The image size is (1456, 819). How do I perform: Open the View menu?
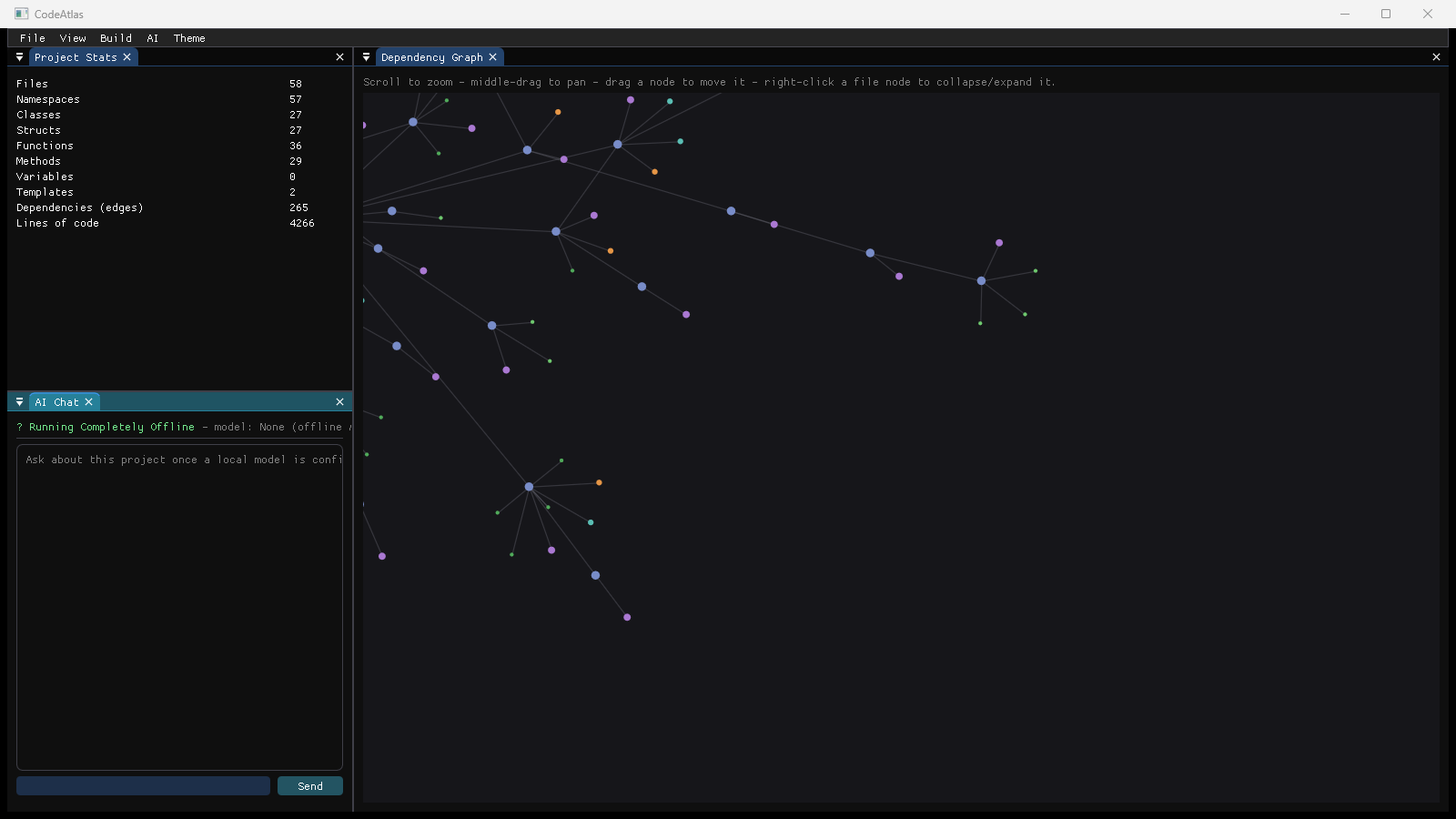tap(73, 38)
